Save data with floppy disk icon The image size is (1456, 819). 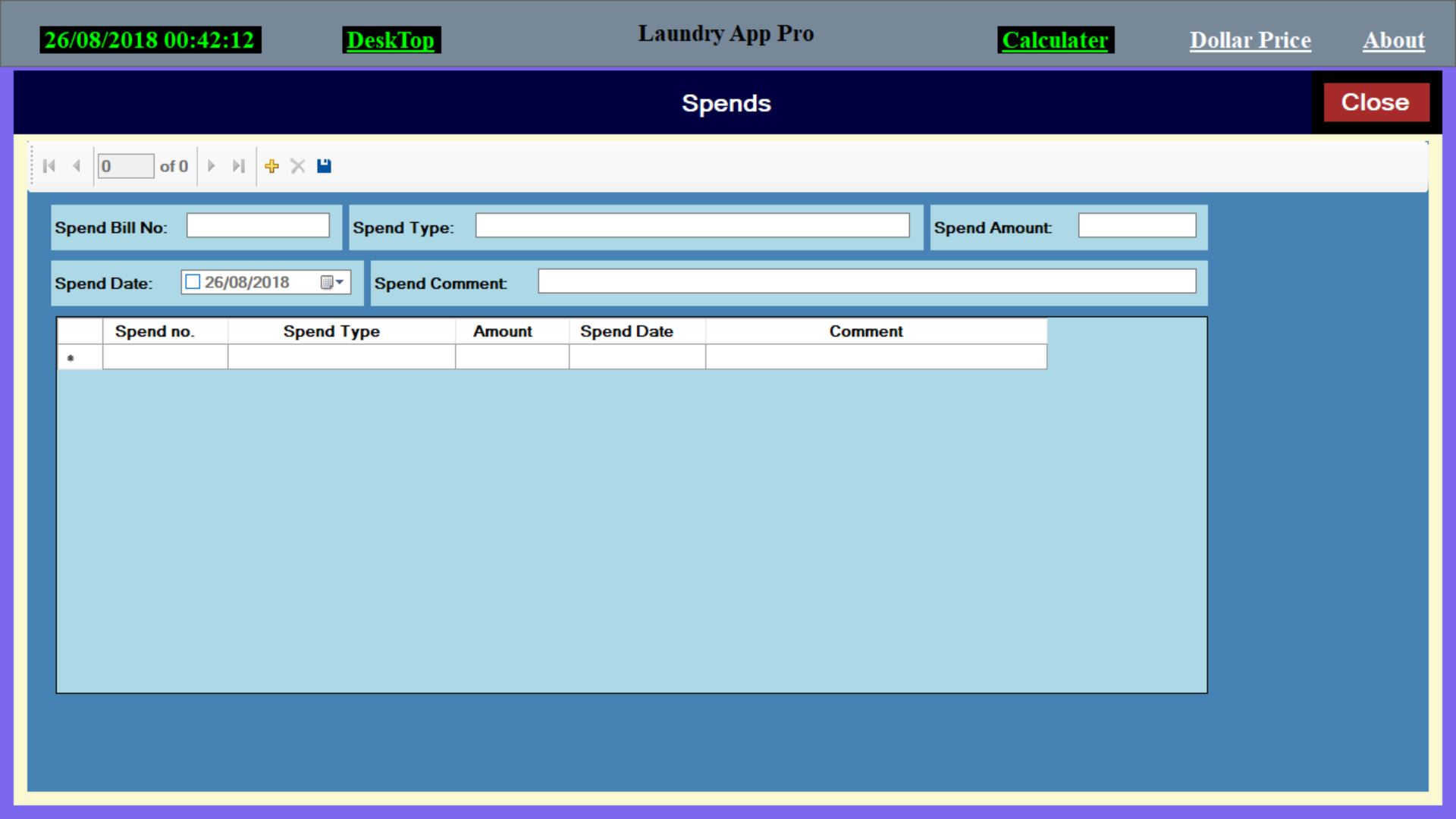click(324, 166)
